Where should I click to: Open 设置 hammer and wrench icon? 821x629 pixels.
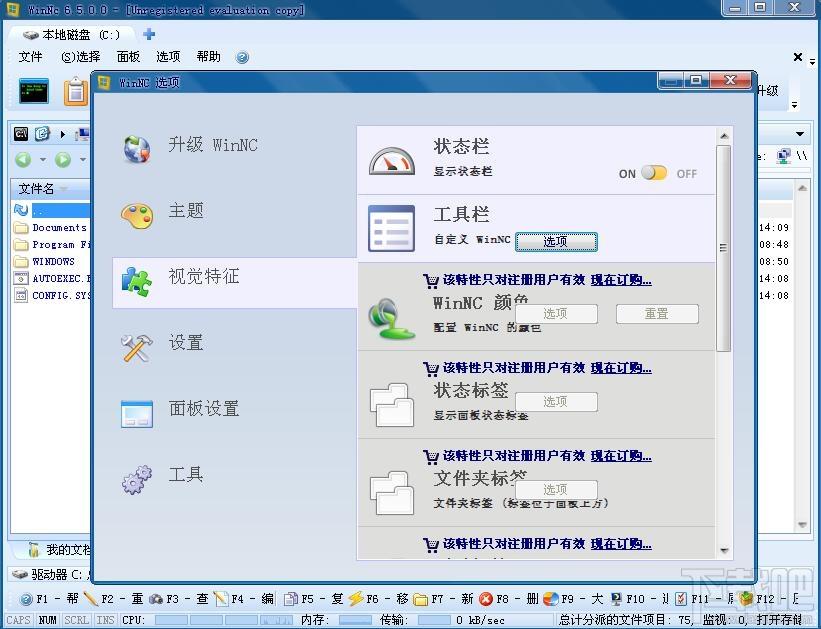point(137,348)
